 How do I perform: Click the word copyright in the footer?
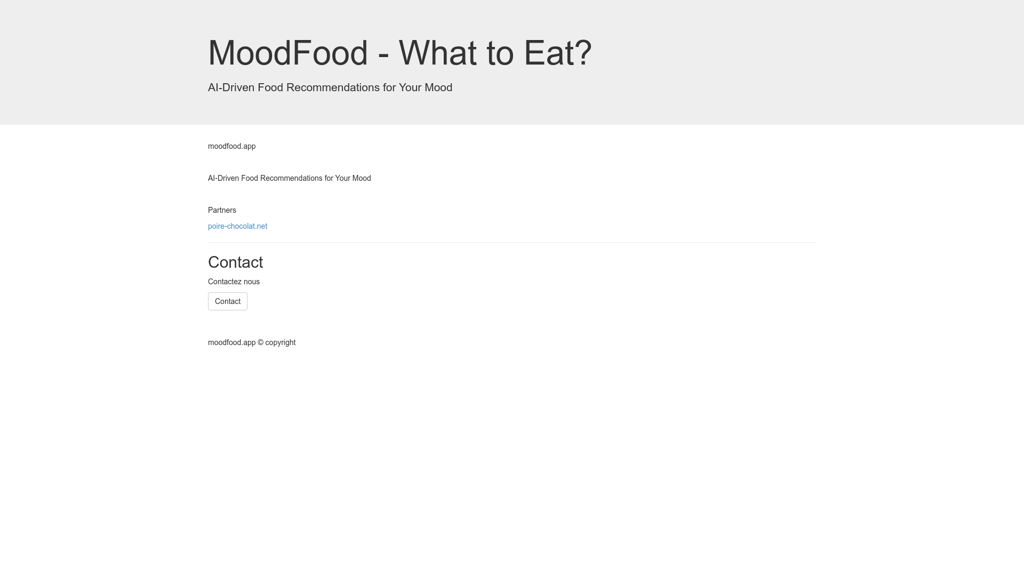pyautogui.click(x=280, y=342)
